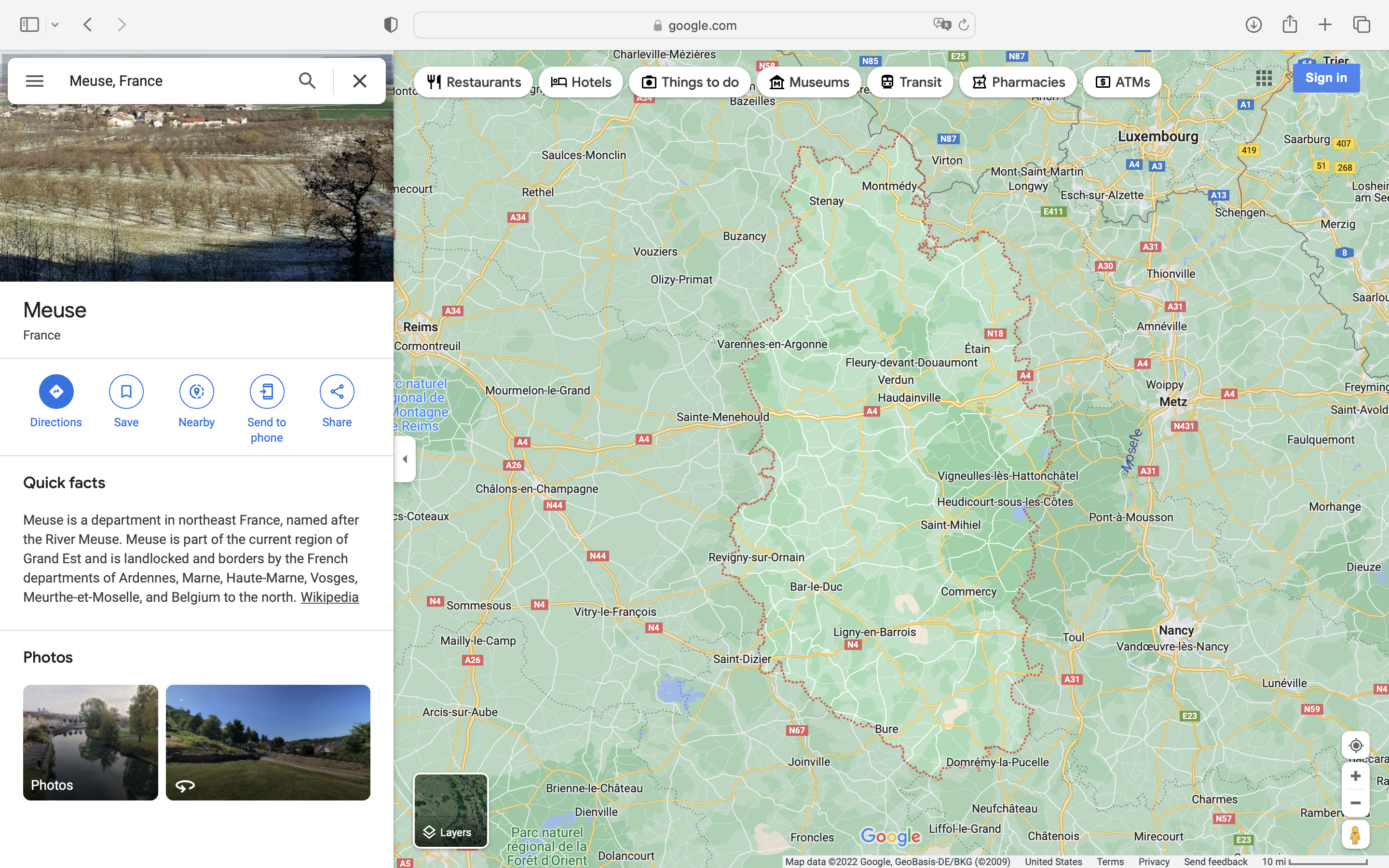Screen dimensions: 1389x868
Task: Toggle the Layers satellite view
Action: tap(450, 810)
